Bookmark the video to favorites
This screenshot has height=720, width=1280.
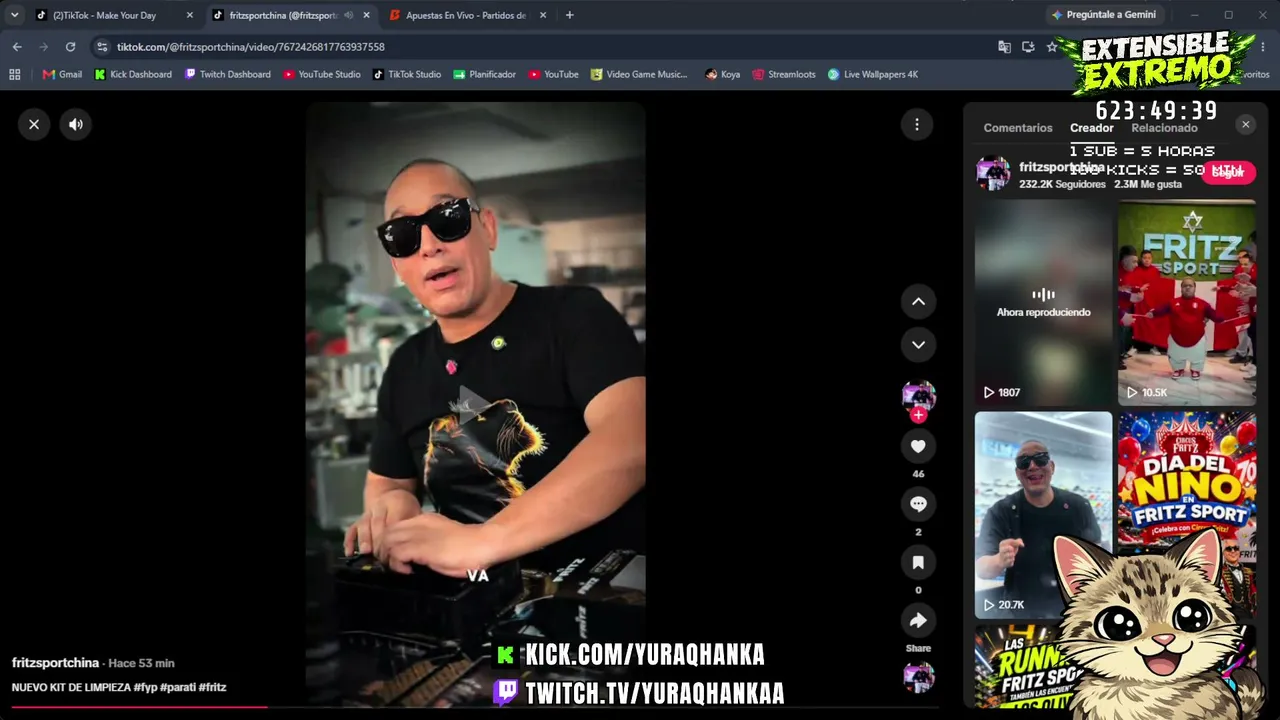tap(918, 562)
